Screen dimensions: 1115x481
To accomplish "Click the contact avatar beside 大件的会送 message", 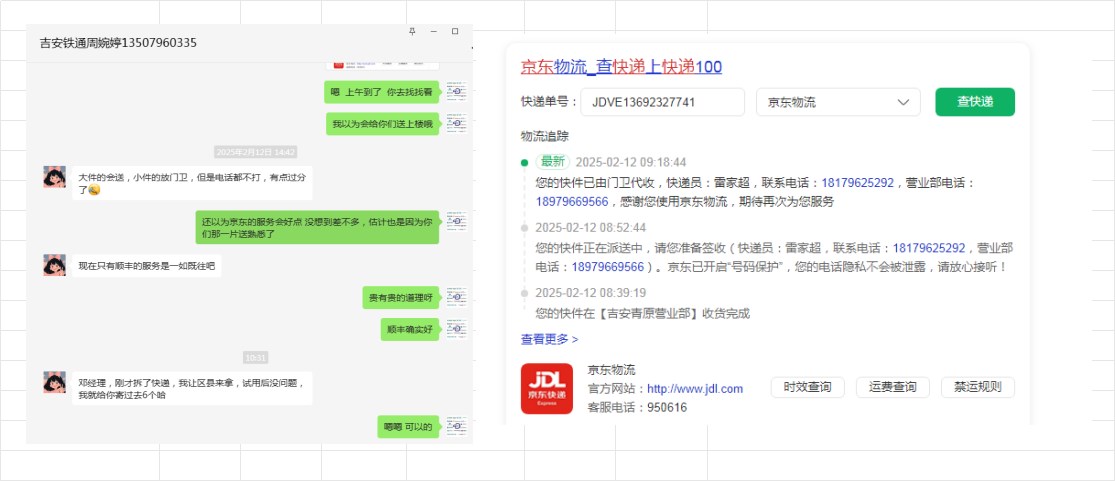I will click(x=55, y=177).
